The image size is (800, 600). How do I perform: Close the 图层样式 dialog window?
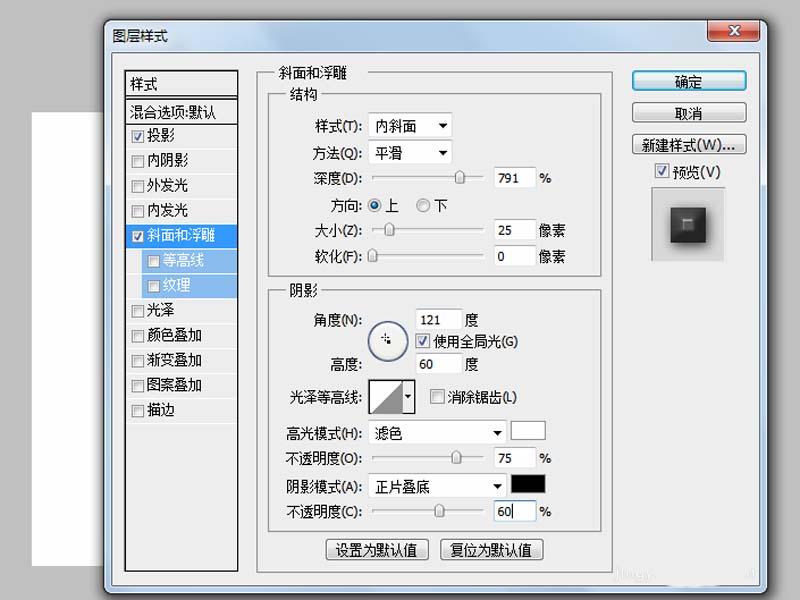734,31
